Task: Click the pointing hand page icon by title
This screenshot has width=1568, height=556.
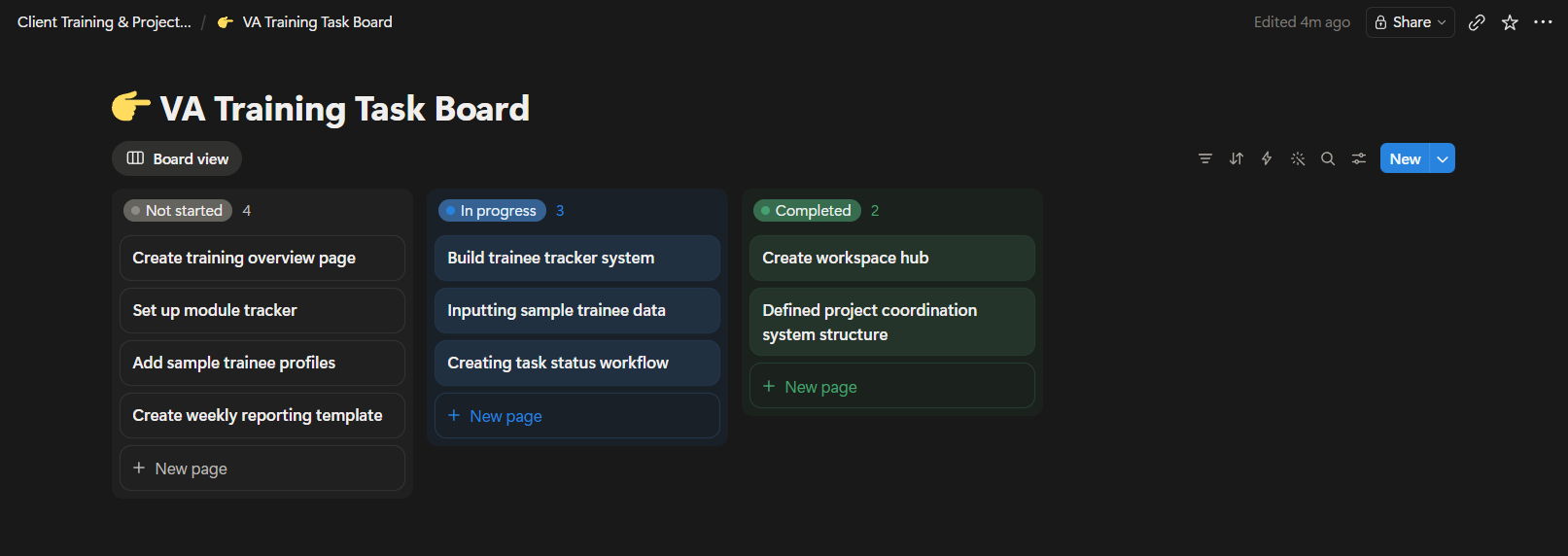Action: click(131, 106)
